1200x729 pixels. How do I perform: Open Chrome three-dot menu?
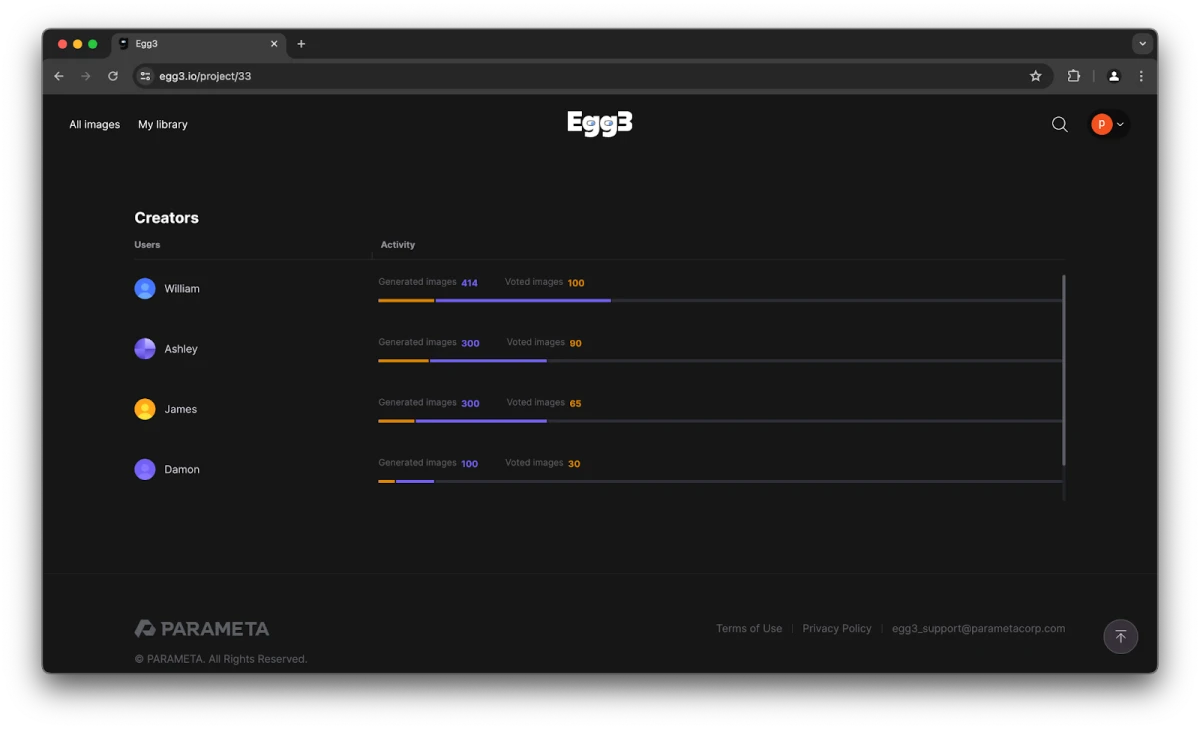pyautogui.click(x=1141, y=76)
